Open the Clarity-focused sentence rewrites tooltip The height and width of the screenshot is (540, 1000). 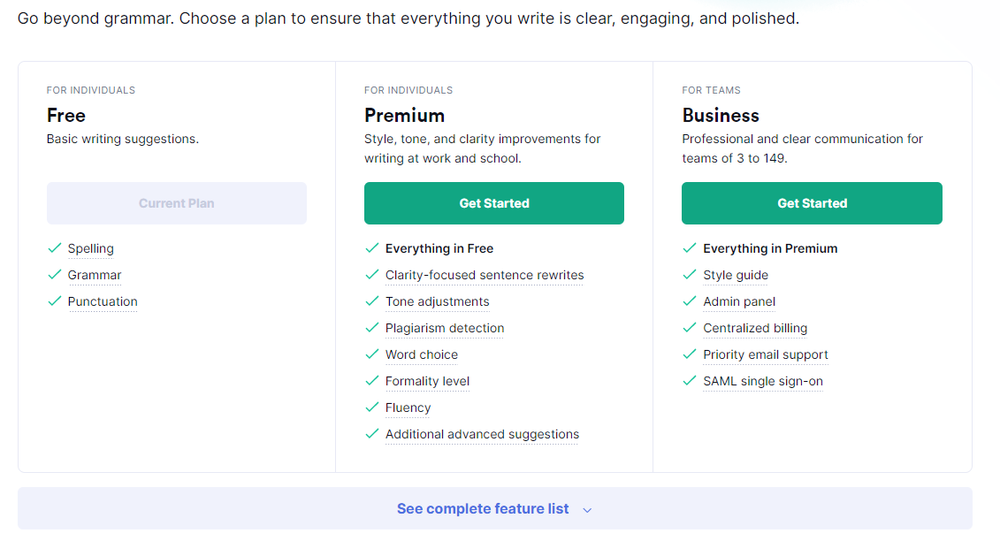(484, 275)
